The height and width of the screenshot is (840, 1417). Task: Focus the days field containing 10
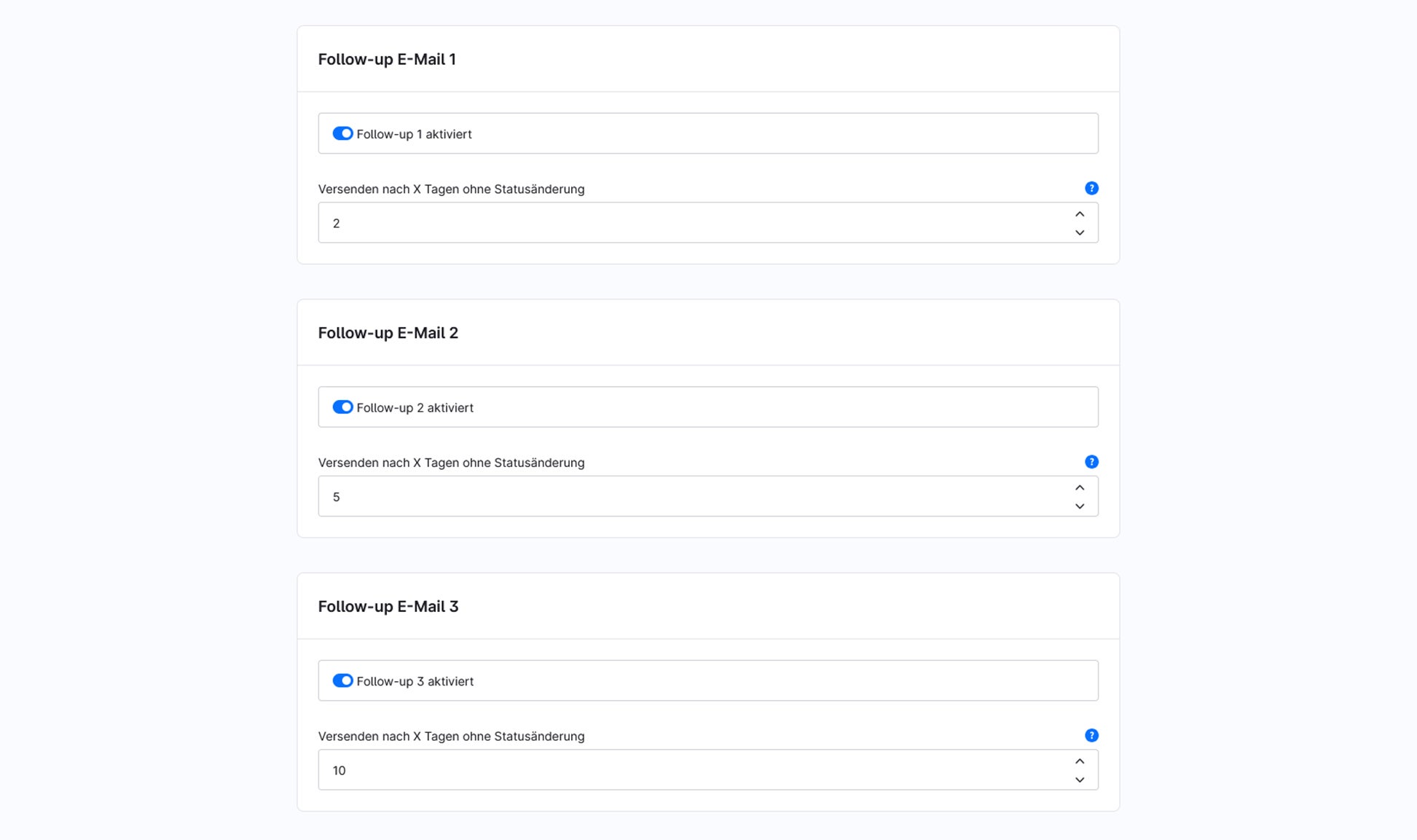tap(708, 770)
